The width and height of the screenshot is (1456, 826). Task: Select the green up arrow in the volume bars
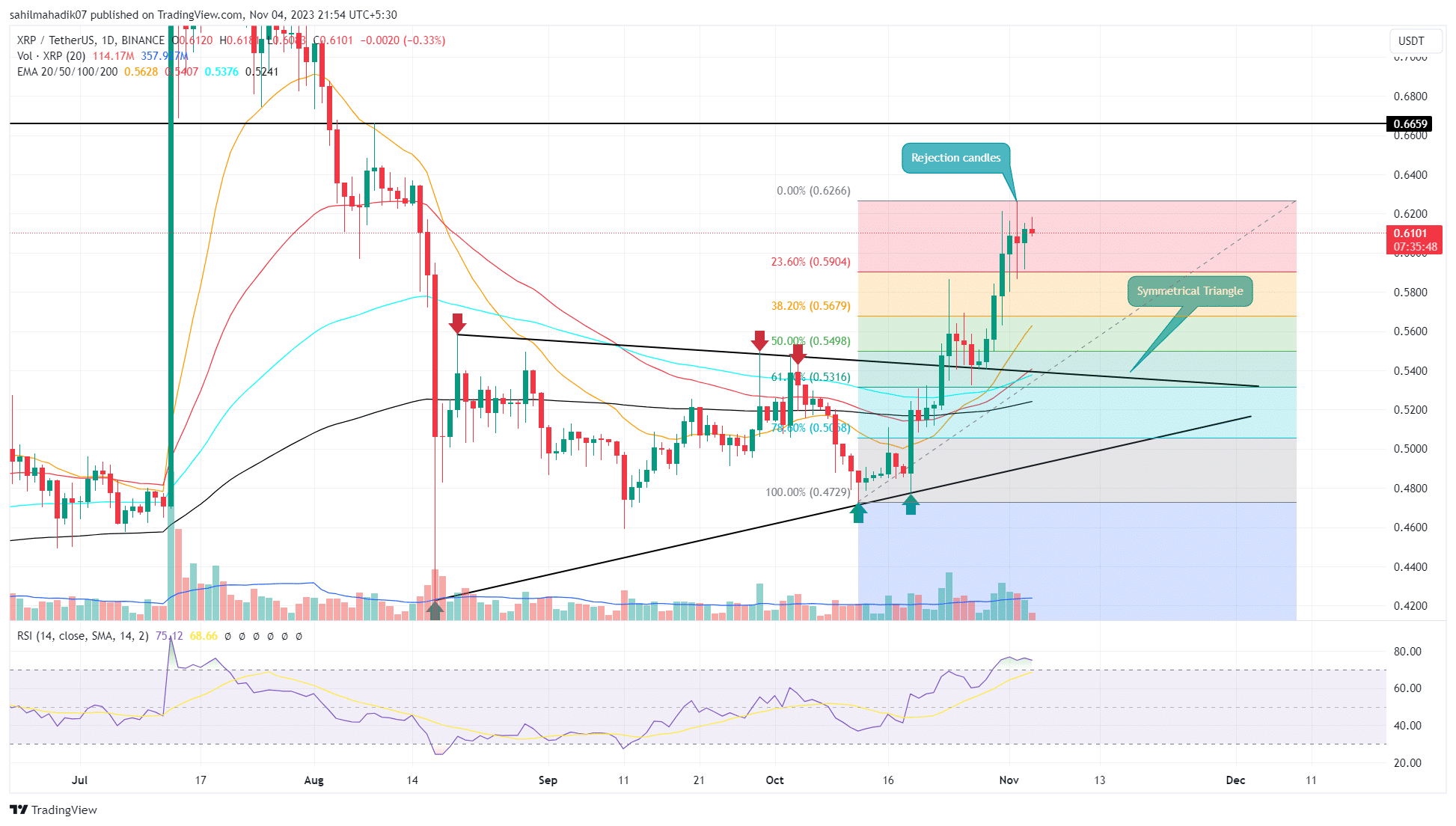[435, 610]
